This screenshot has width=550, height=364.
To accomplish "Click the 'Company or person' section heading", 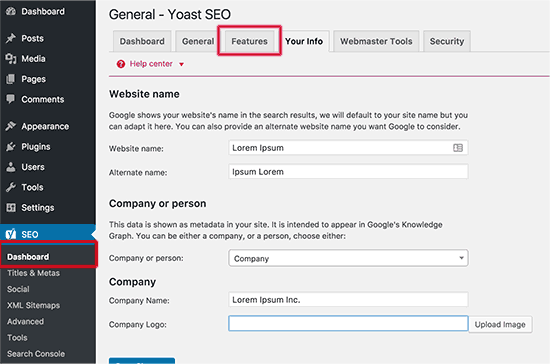I will click(157, 203).
